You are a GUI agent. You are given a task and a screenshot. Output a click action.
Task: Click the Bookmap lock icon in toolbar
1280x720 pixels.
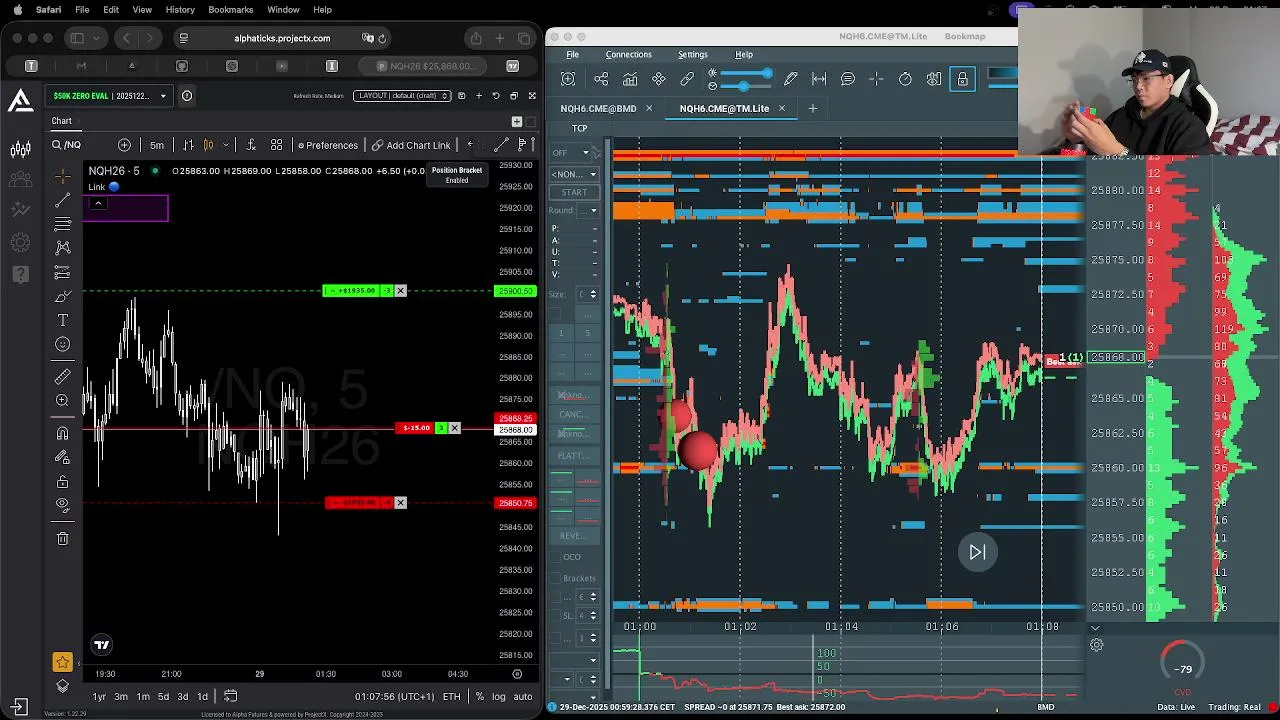pyautogui.click(x=962, y=79)
